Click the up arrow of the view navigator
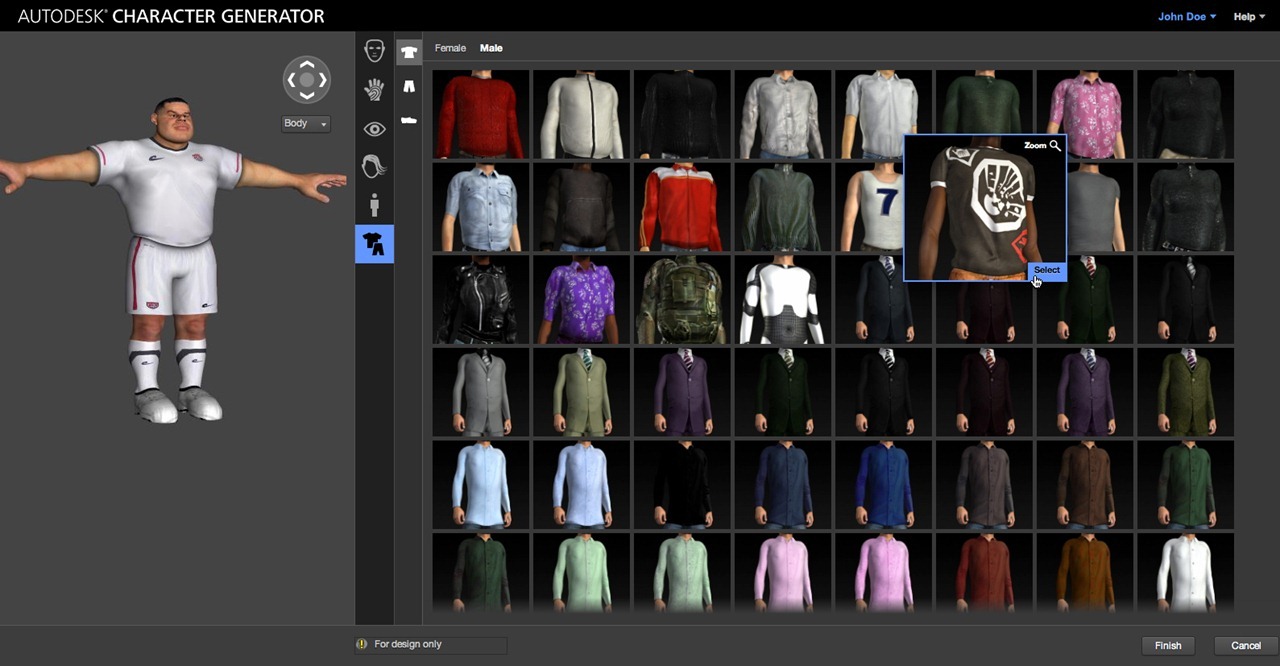 pos(307,65)
